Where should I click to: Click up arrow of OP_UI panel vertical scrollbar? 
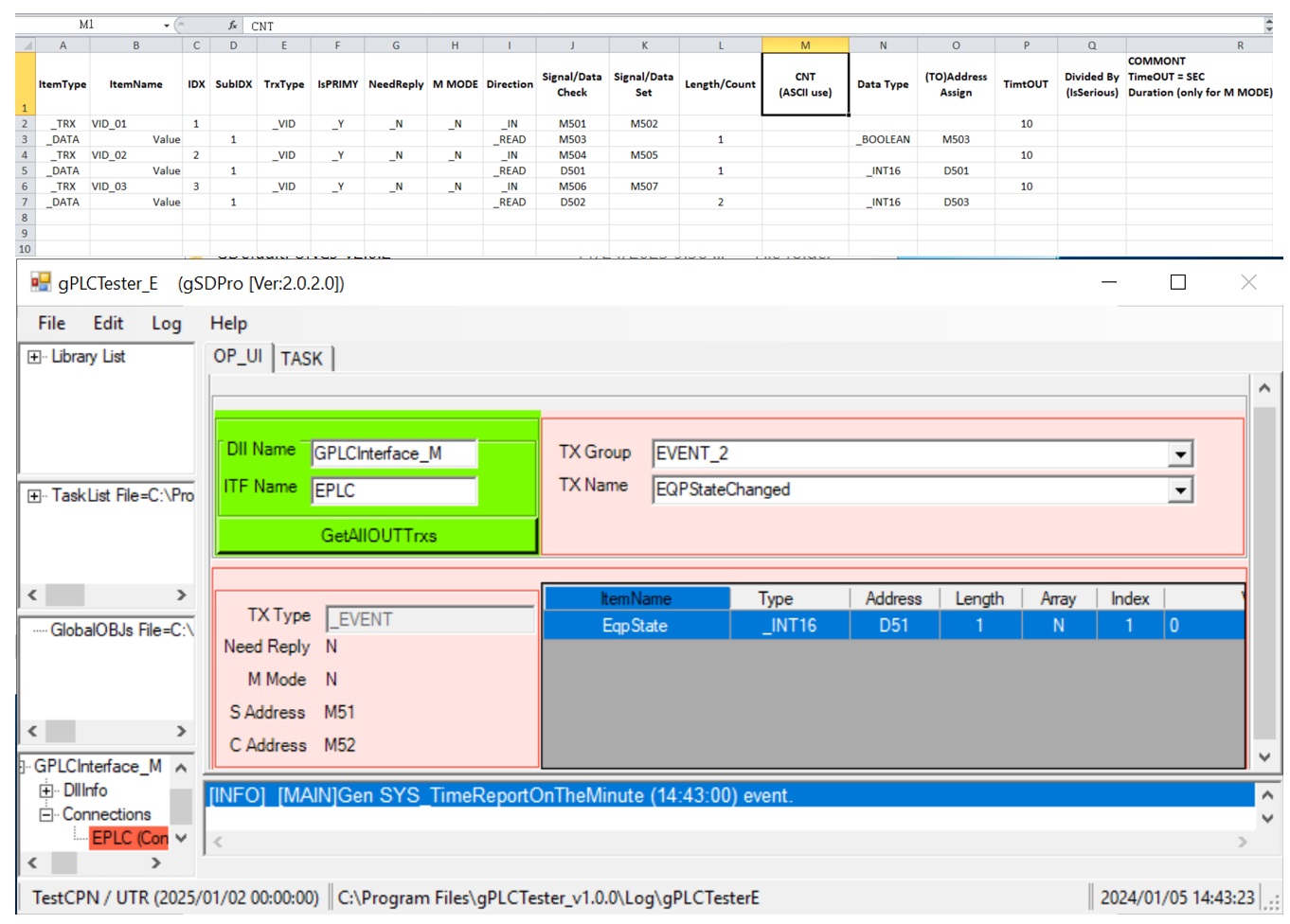tap(1264, 388)
